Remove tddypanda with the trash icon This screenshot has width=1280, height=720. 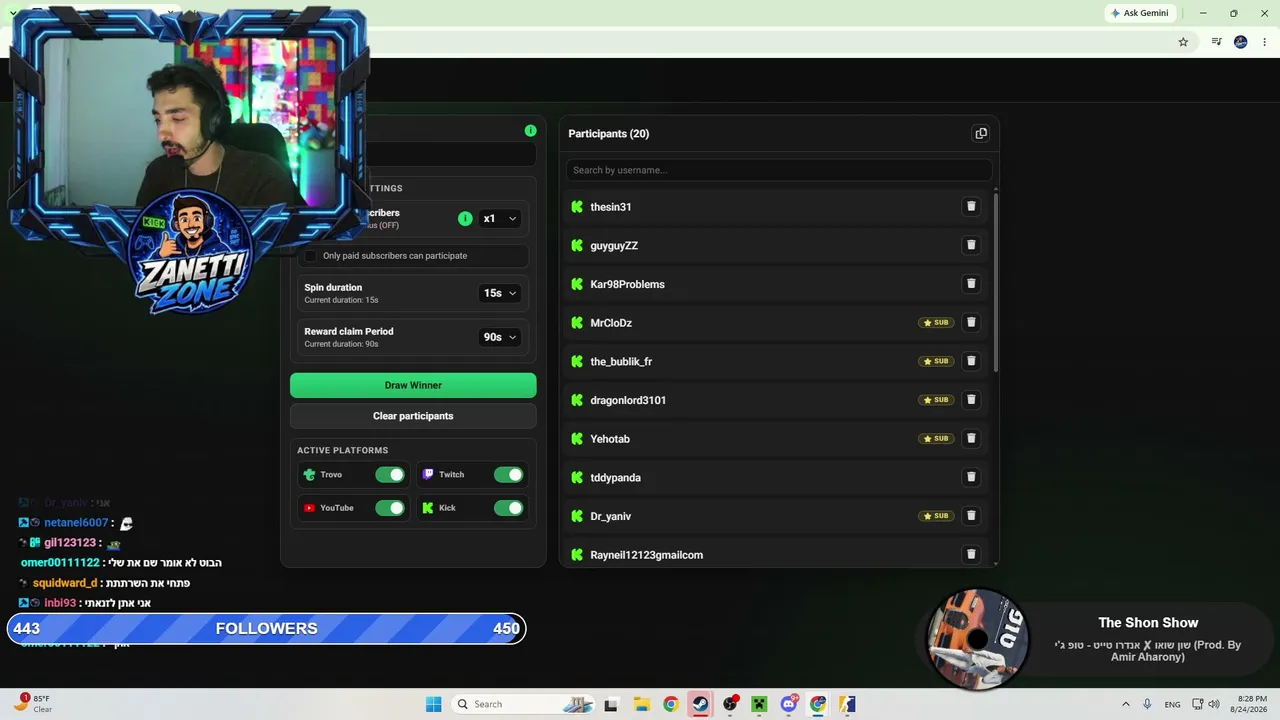click(x=970, y=477)
